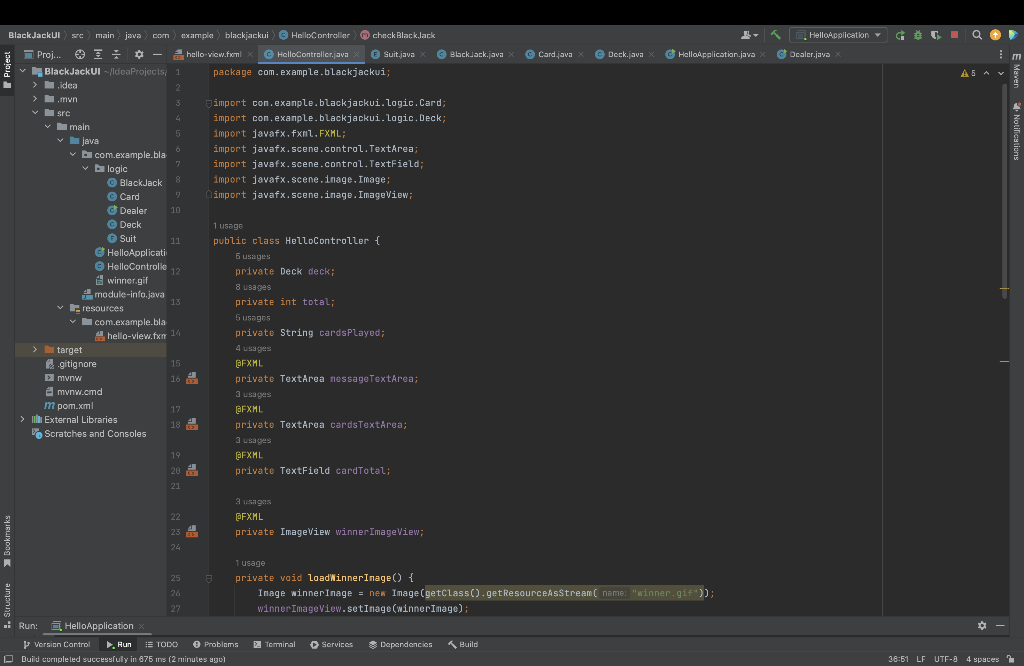Click the UTF-8 encoding status widget

(x=945, y=659)
